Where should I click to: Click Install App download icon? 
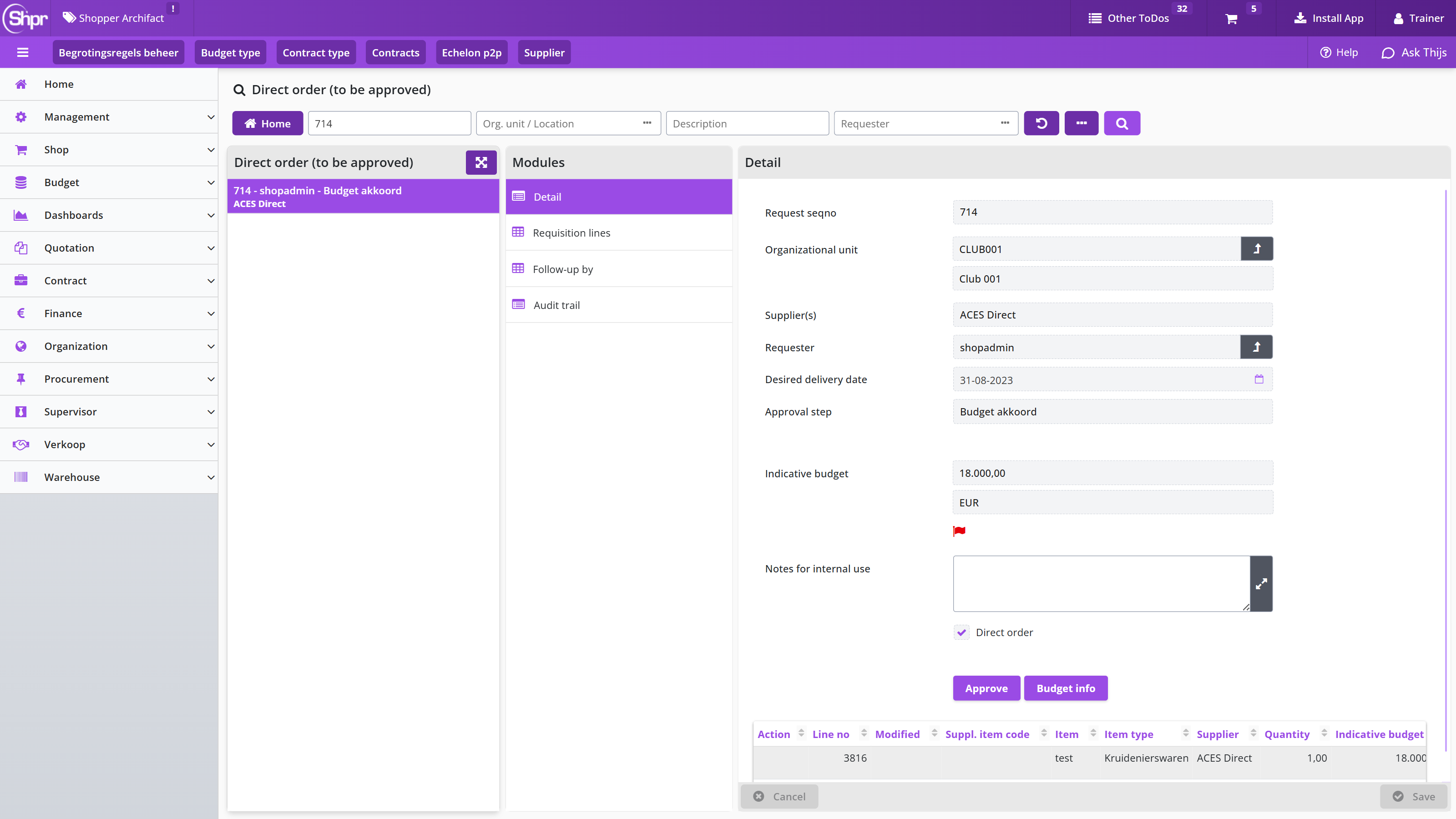coord(1300,18)
